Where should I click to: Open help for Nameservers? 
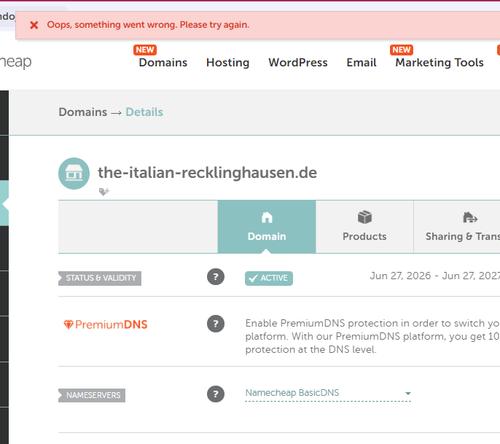[x=216, y=394]
